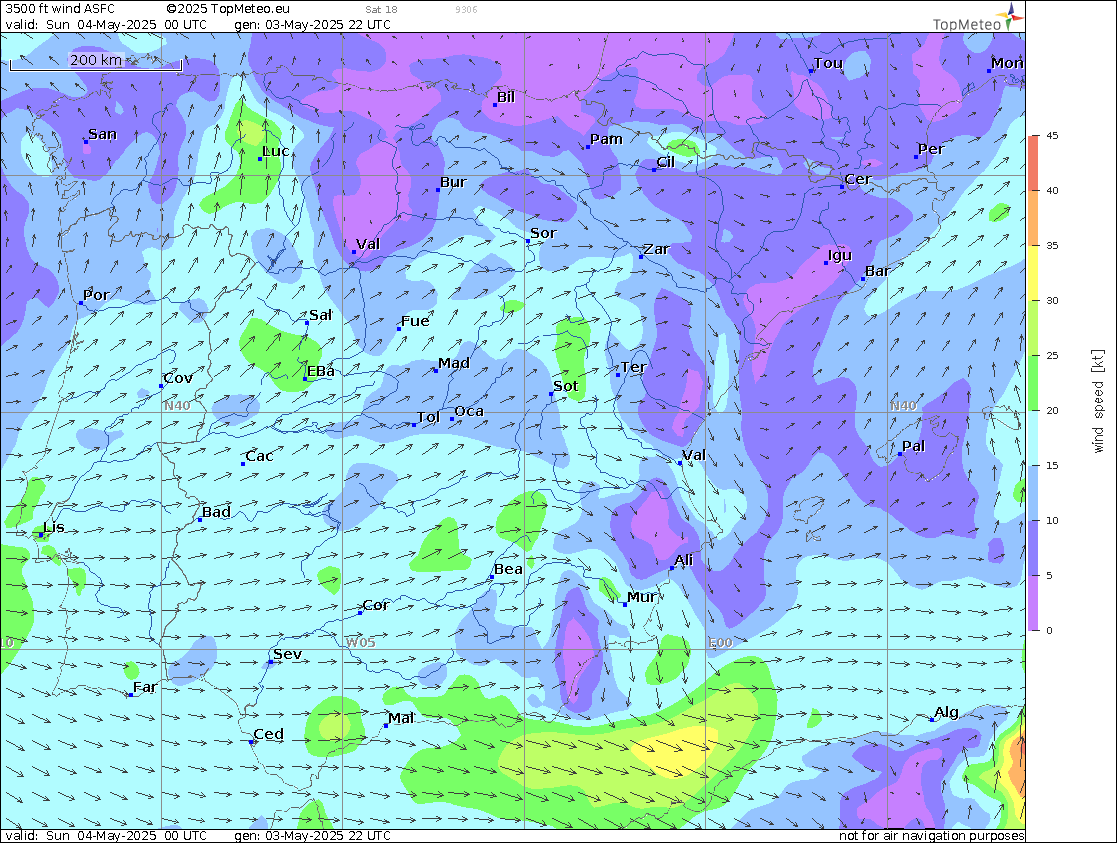This screenshot has width=1117, height=843.
Task: Click 'not for air navigation purposes' footer text
Action: (x=931, y=836)
